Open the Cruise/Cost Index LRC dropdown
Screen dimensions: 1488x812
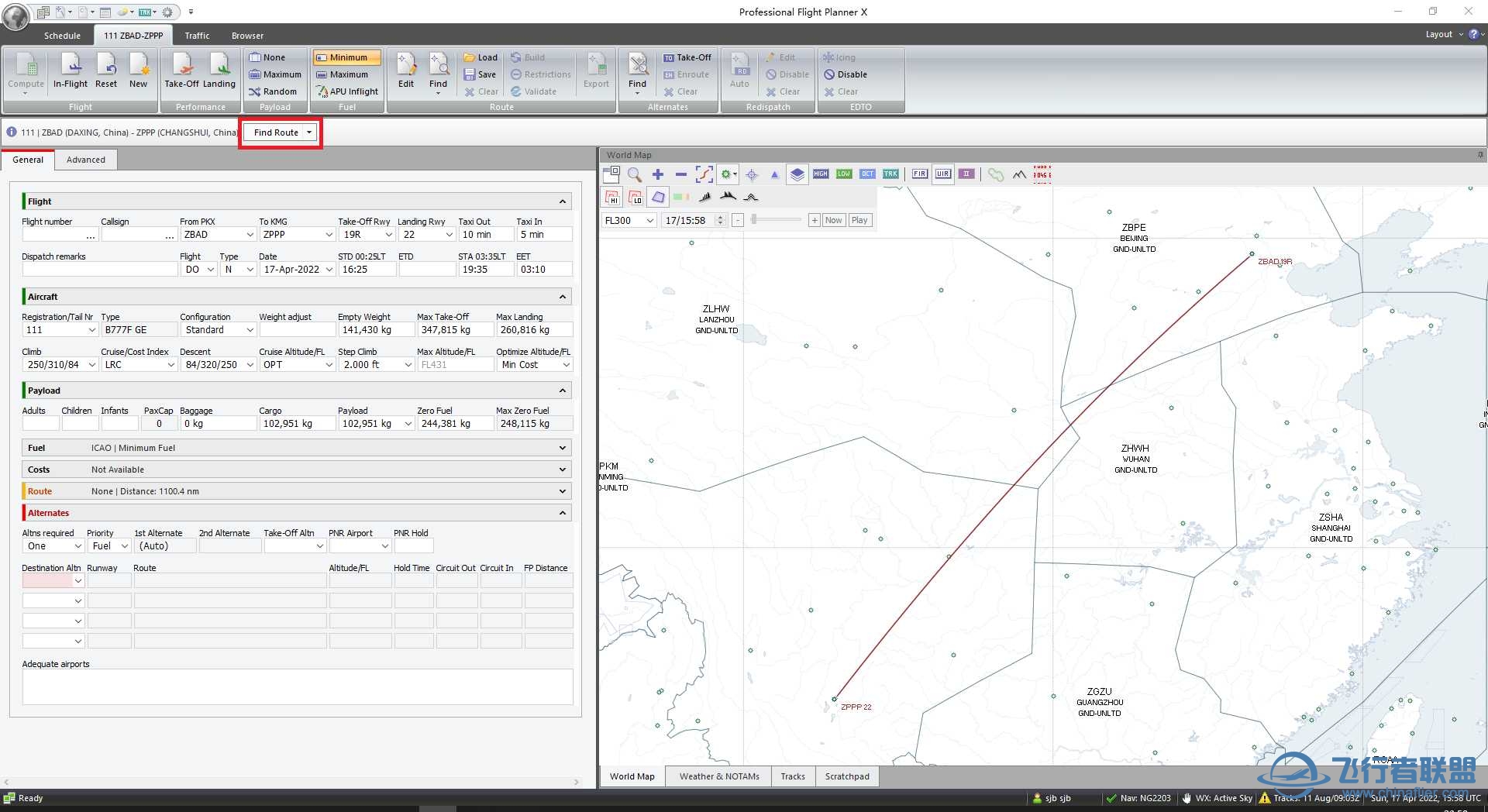pyautogui.click(x=171, y=365)
